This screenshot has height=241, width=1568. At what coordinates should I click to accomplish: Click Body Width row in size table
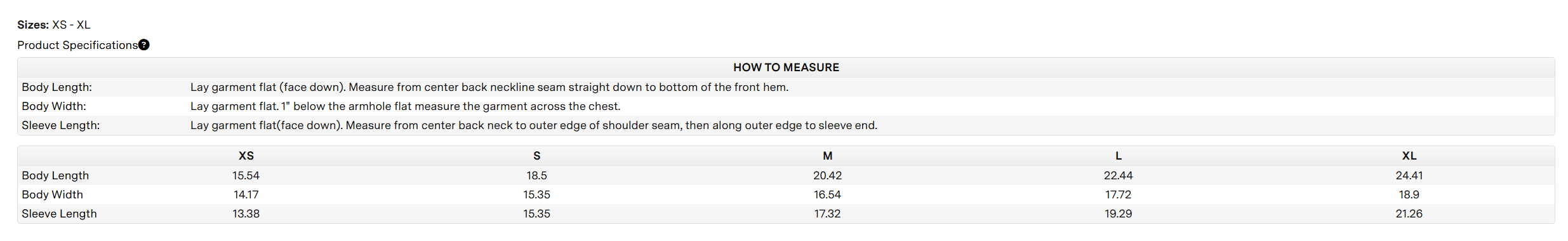pyautogui.click(x=786, y=195)
